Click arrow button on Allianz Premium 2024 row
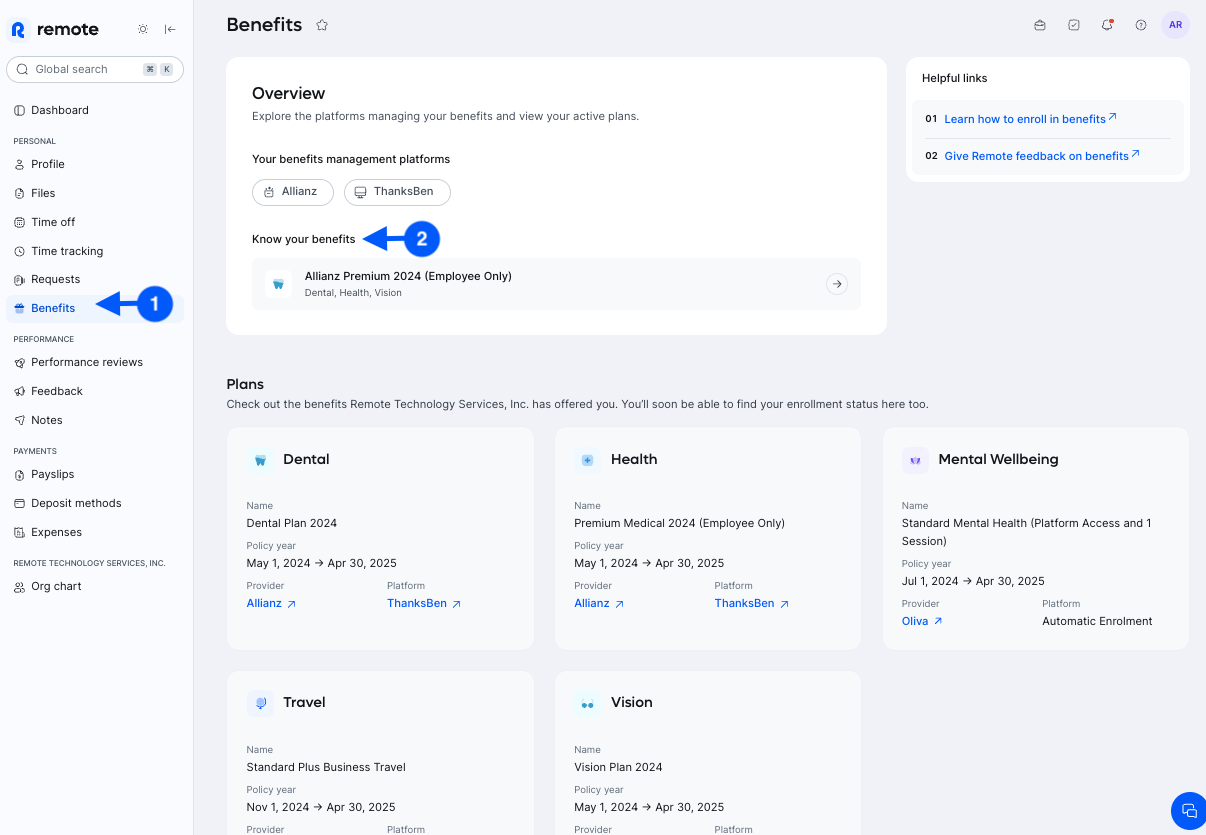 (837, 284)
